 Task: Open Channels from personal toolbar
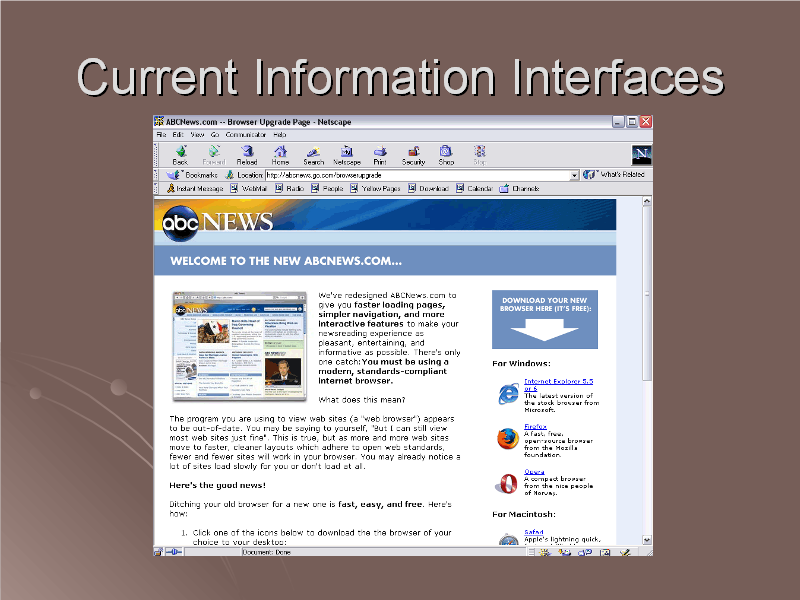pos(519,188)
